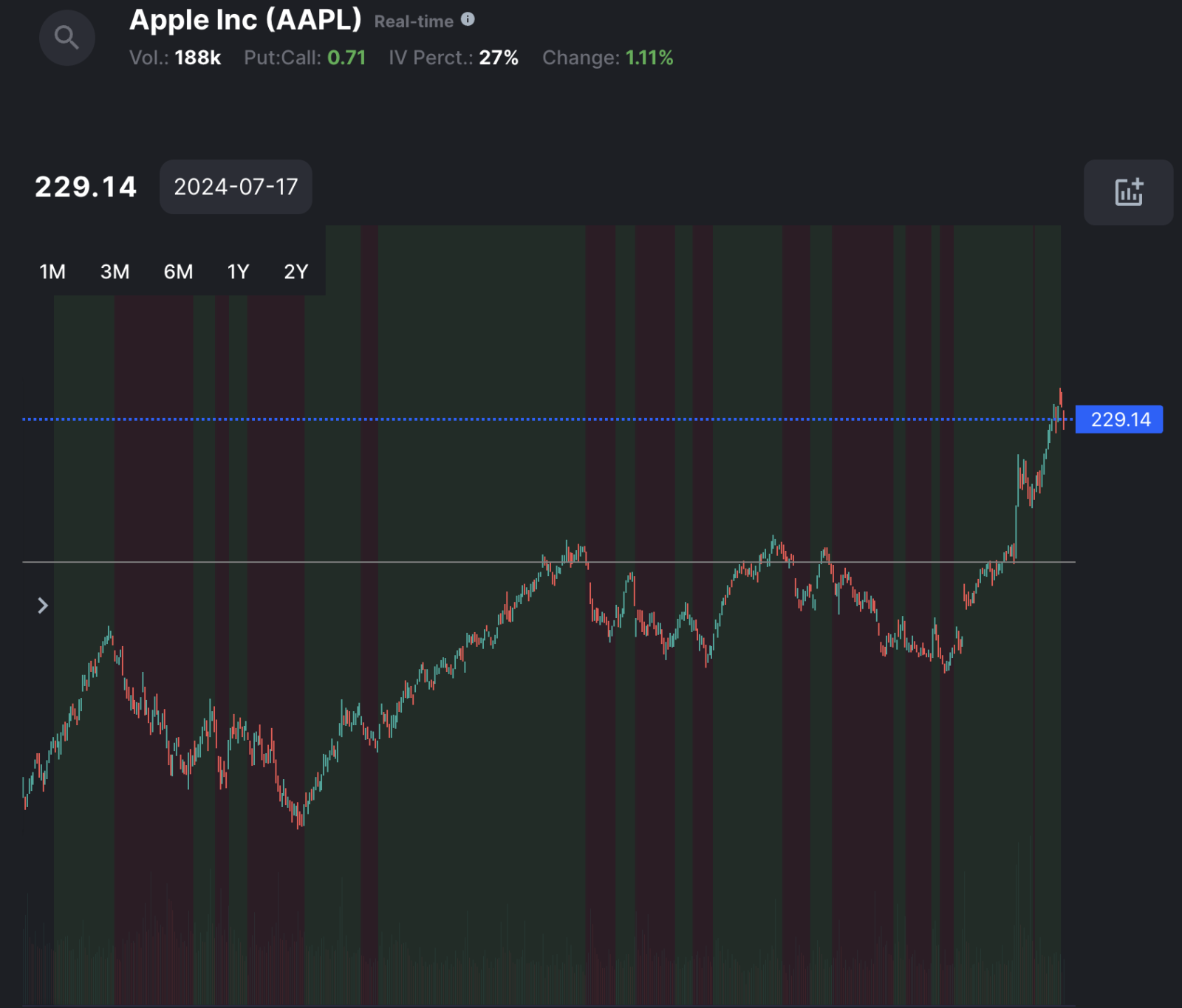
Task: Click the 229.14 price axis label
Action: 1120,419
